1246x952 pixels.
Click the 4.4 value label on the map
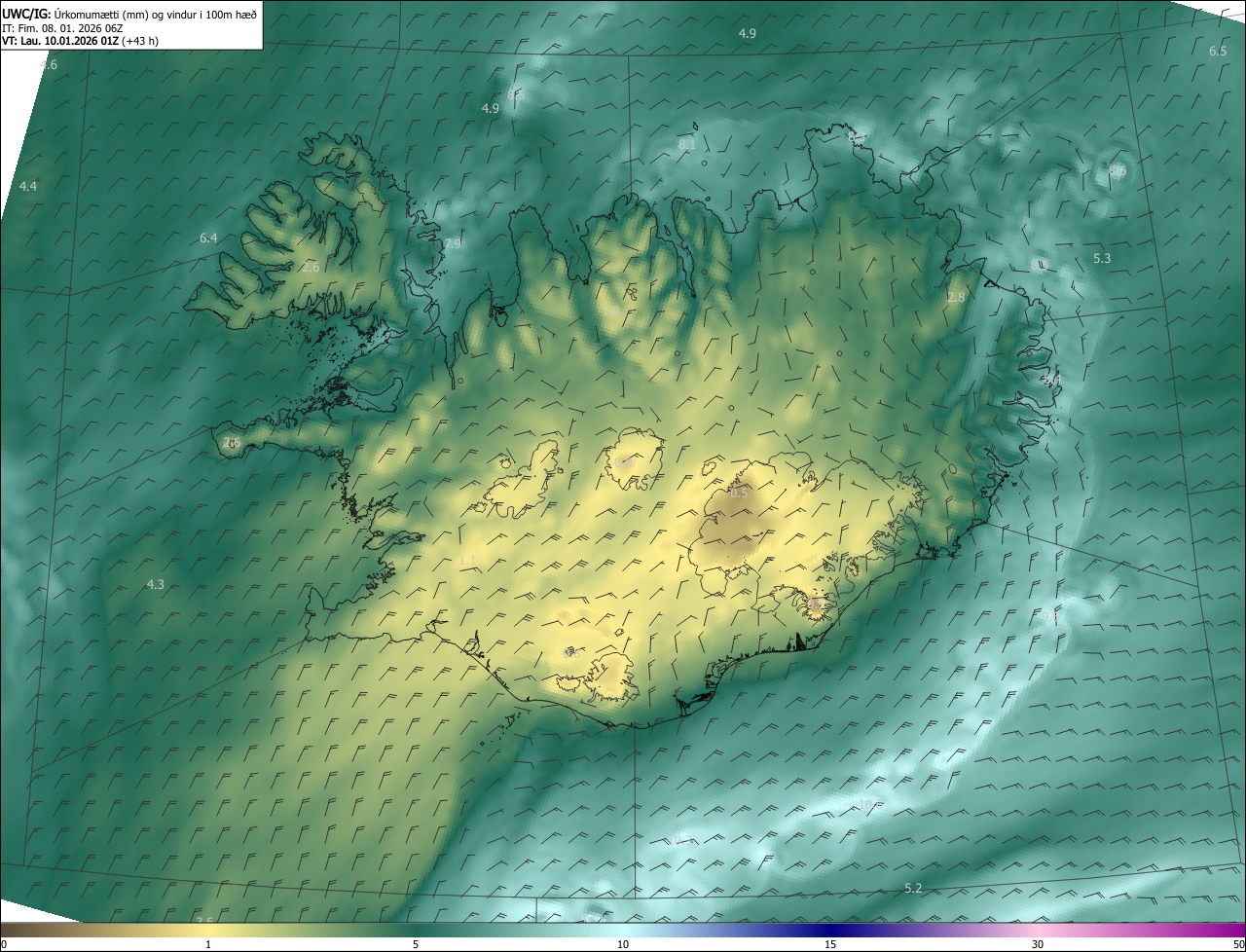point(28,186)
